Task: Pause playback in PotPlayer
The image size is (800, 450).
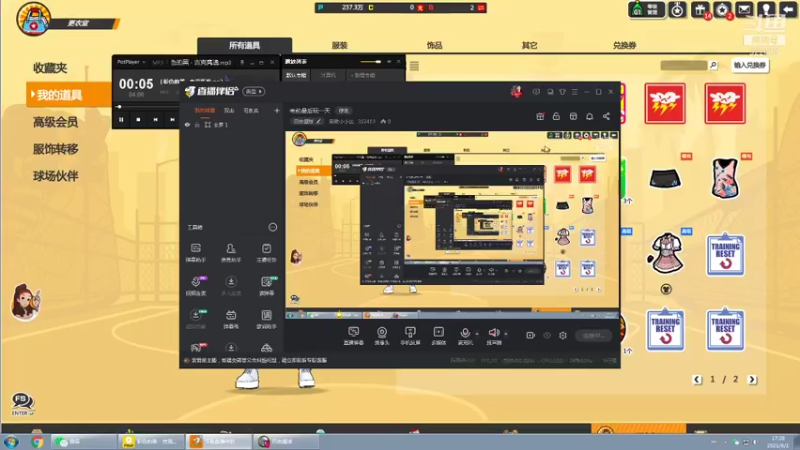Action: point(121,119)
